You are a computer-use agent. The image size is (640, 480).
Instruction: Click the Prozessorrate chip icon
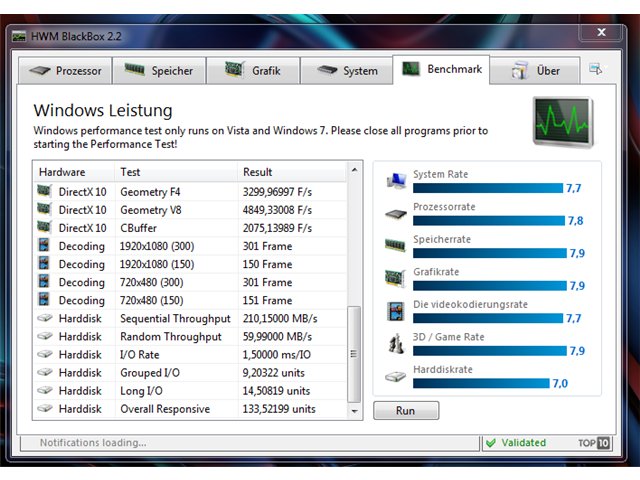tap(396, 214)
